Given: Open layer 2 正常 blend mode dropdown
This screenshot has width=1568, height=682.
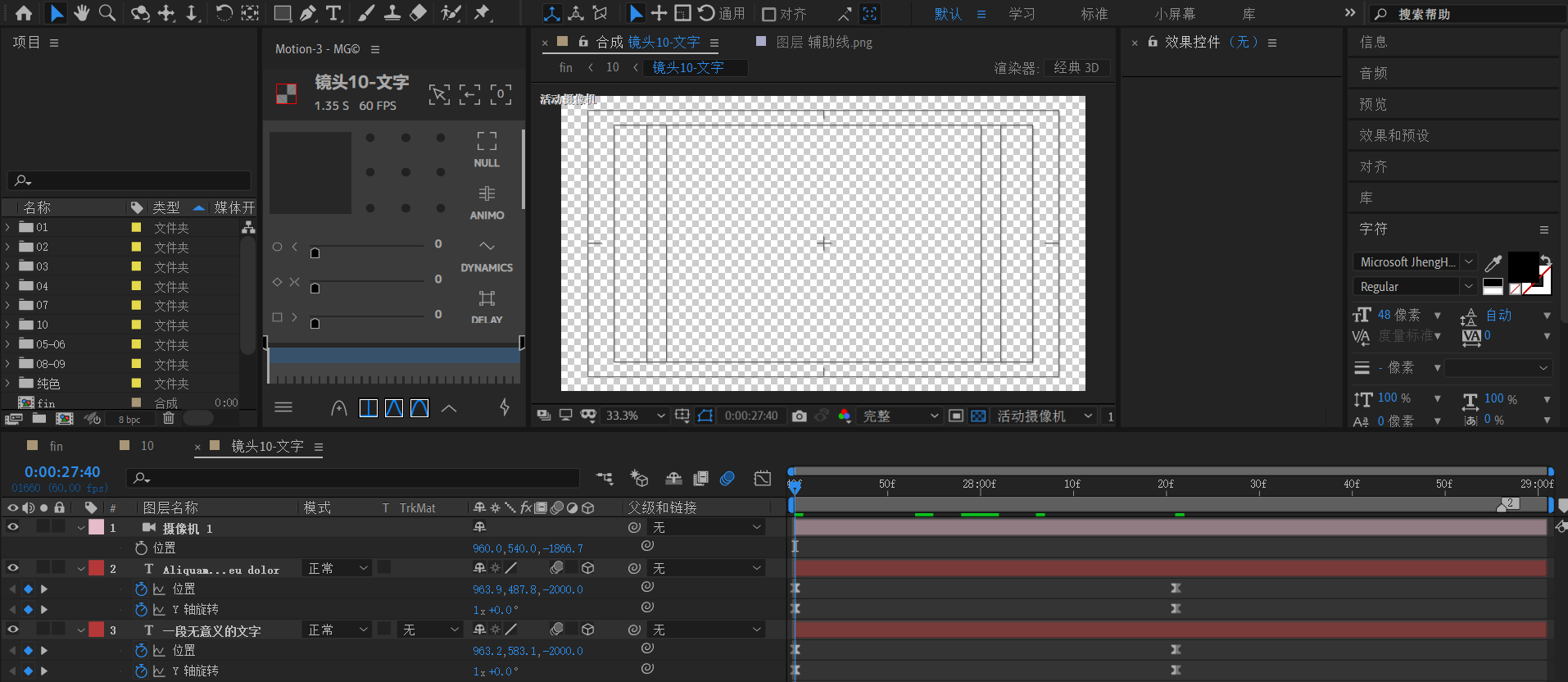Looking at the screenshot, I should point(338,568).
